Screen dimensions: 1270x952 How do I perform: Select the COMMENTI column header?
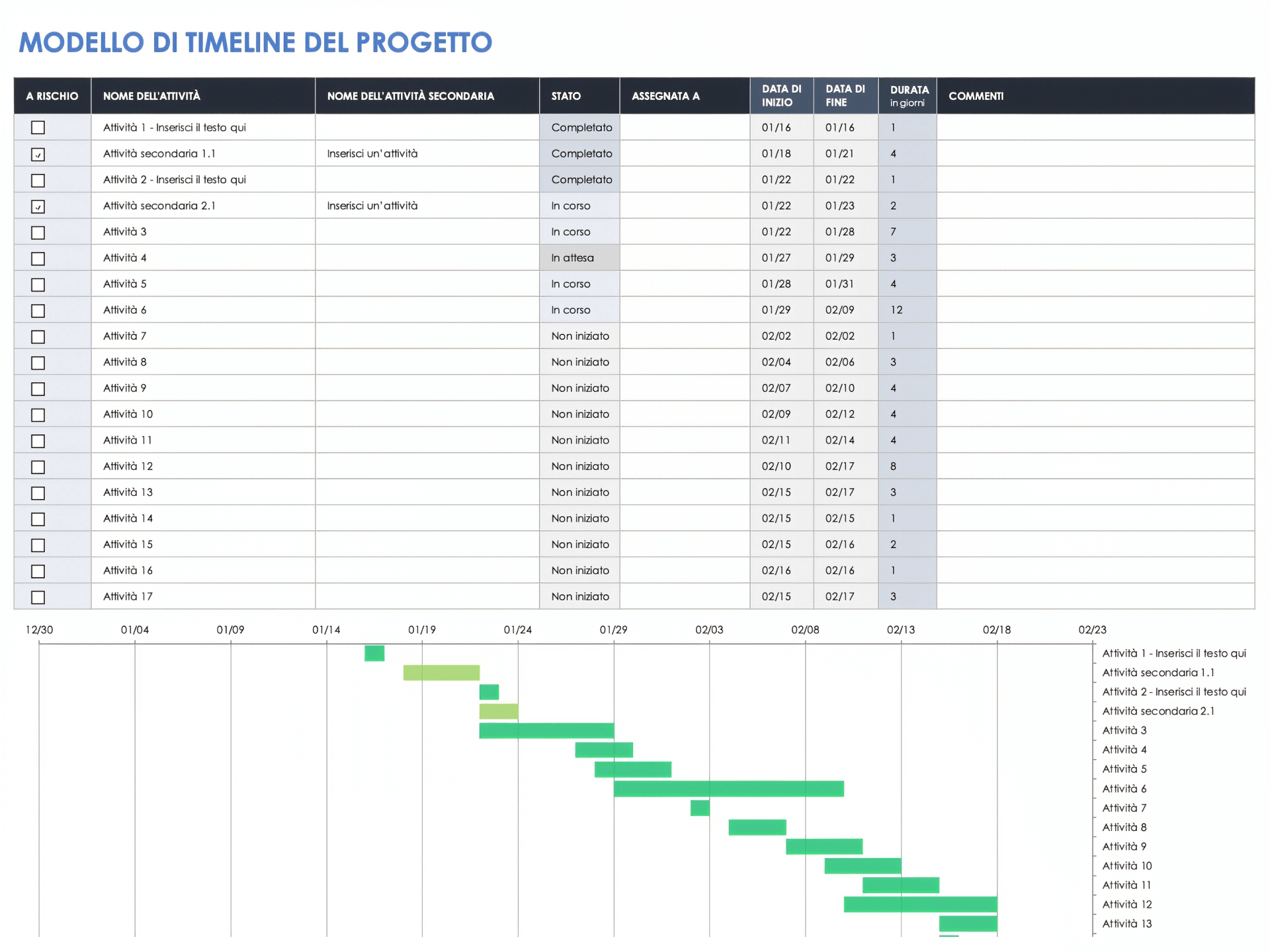(x=1095, y=96)
